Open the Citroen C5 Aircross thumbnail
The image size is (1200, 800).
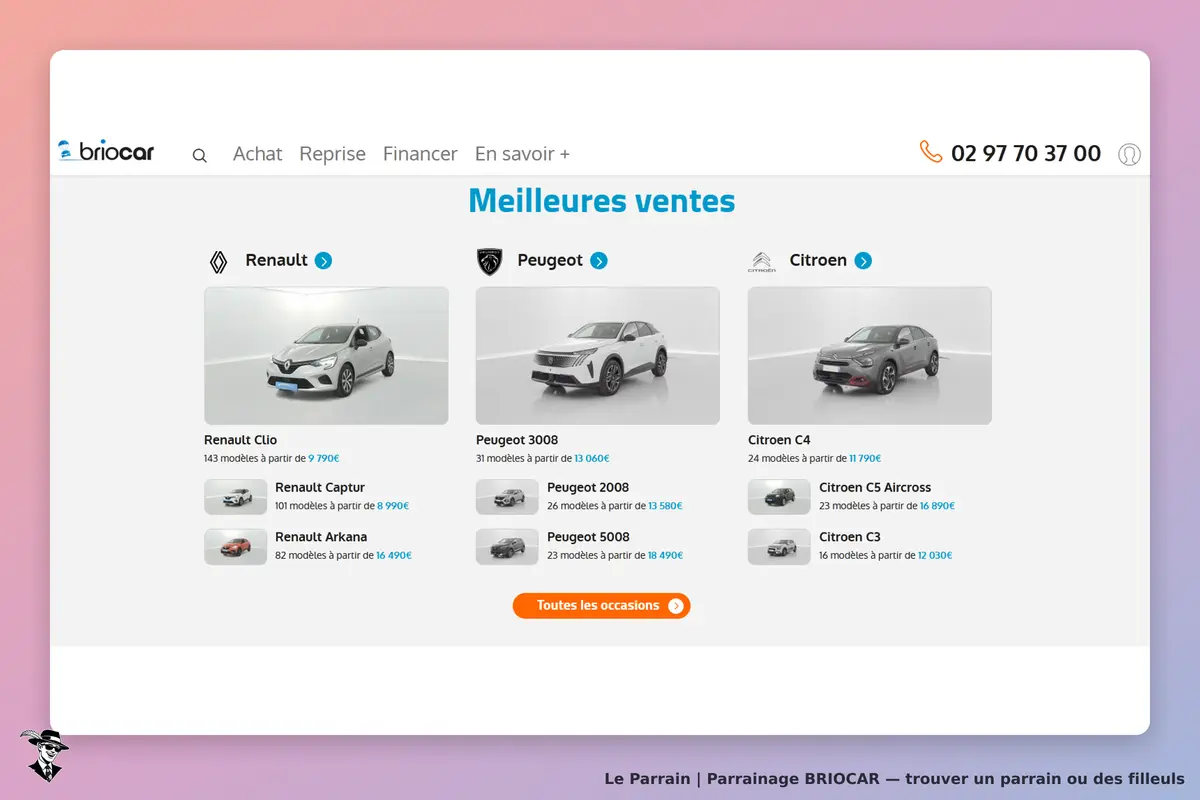tap(780, 497)
